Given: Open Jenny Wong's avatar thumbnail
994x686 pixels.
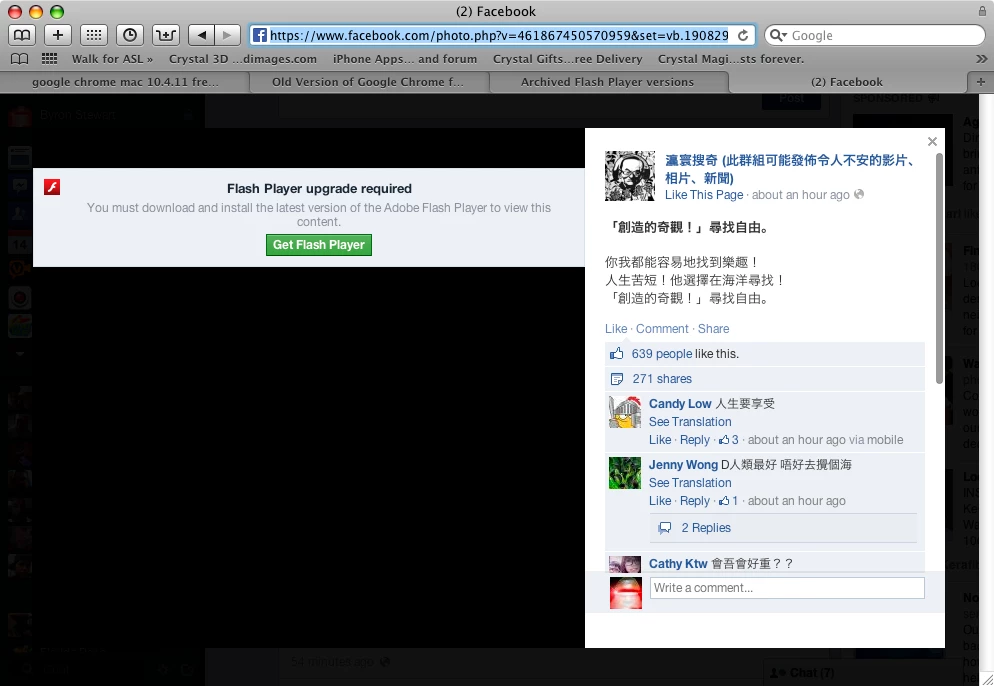Looking at the screenshot, I should pyautogui.click(x=625, y=473).
